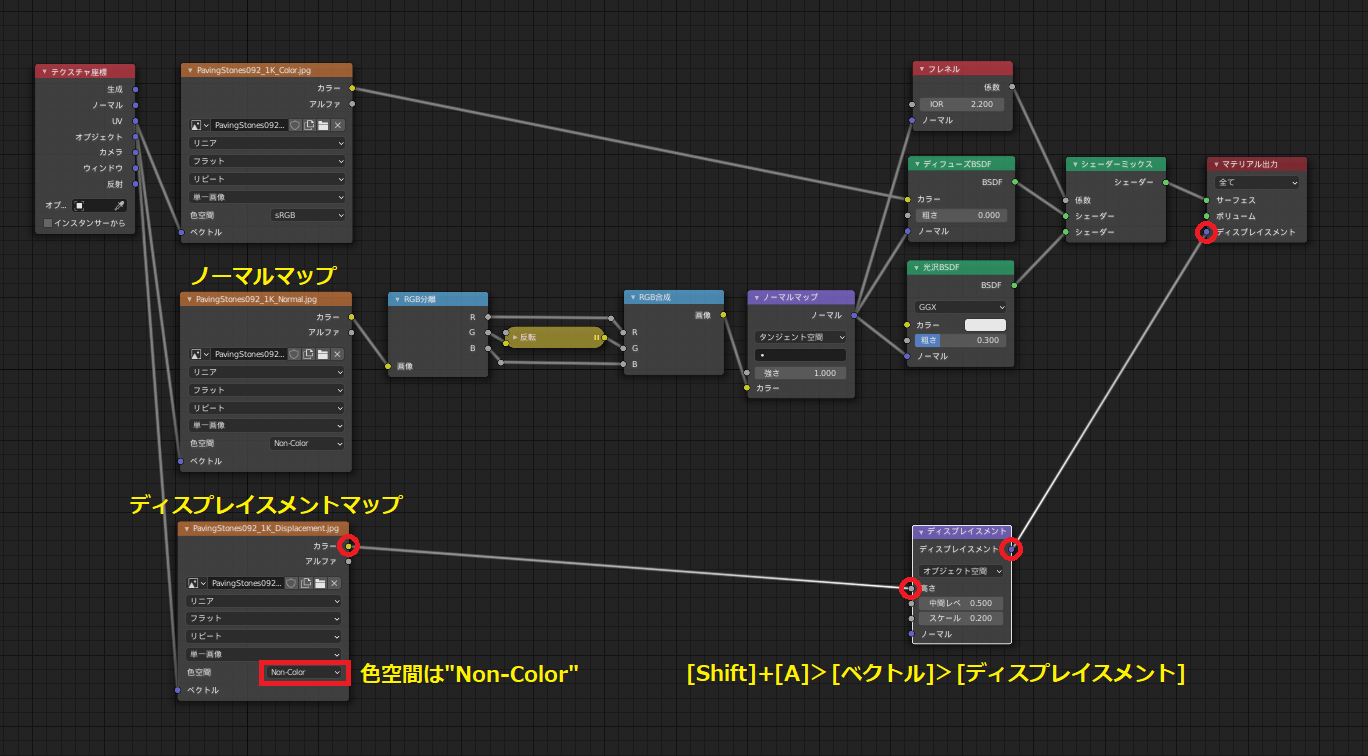The height and width of the screenshot is (756, 1368).
Task: Open リニア interpolation dropdown in Color node
Action: pyautogui.click(x=267, y=143)
